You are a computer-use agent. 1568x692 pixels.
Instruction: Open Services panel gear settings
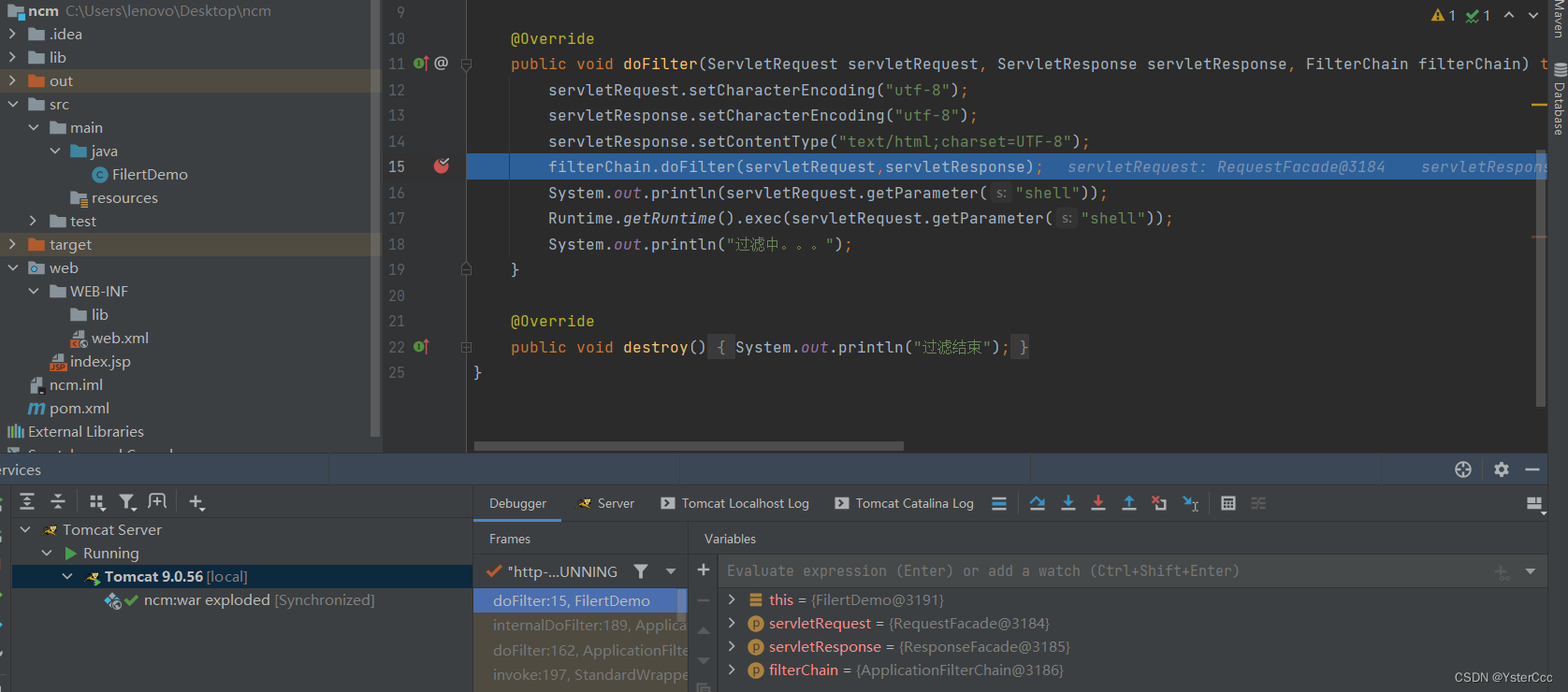(x=1502, y=469)
